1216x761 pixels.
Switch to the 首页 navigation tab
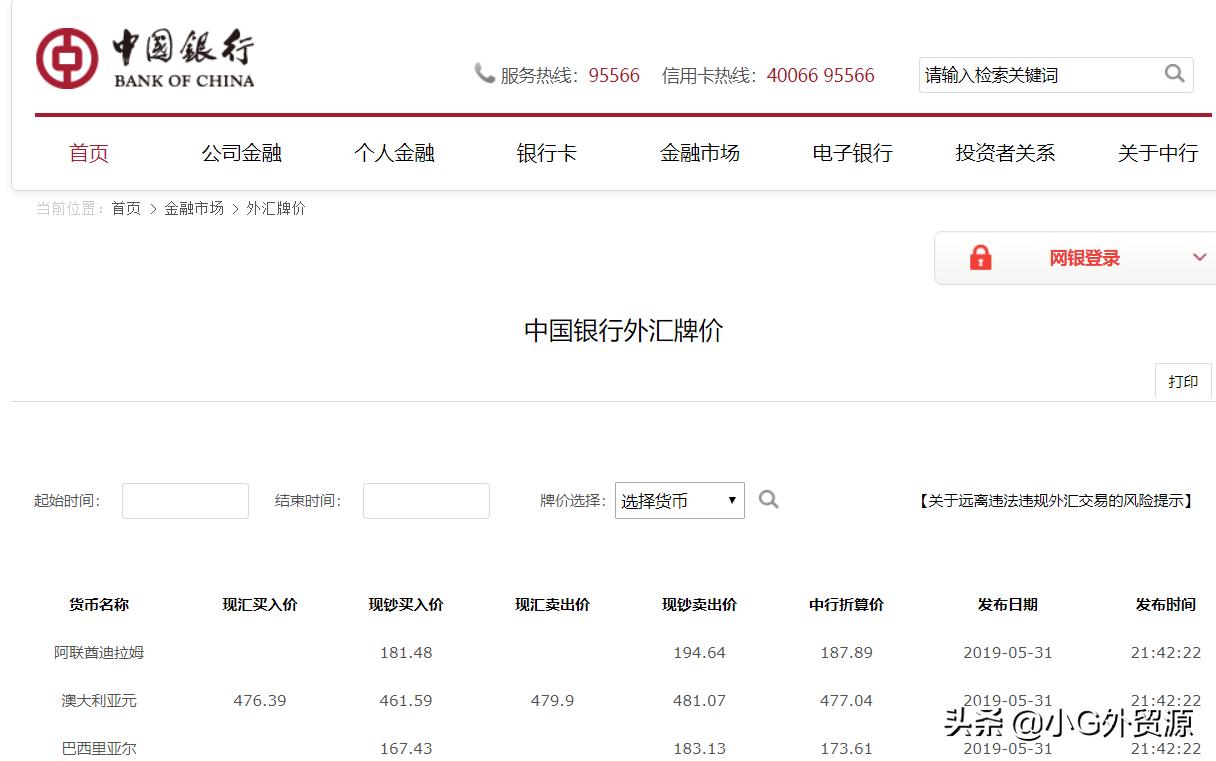[x=88, y=152]
